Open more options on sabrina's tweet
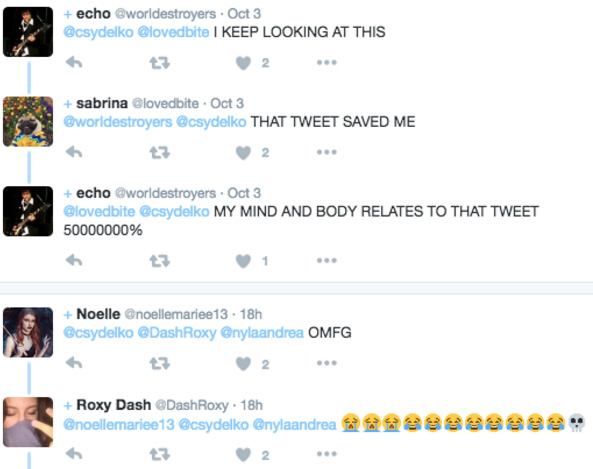This screenshot has height=469, width=593. point(327,152)
